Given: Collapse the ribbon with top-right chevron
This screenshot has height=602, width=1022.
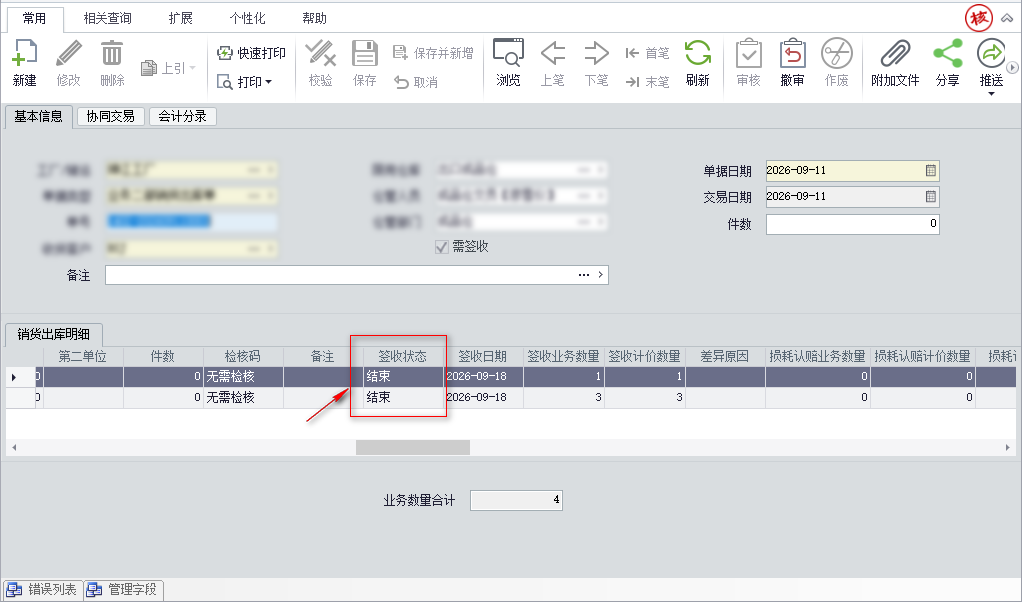Looking at the screenshot, I should click(1008, 18).
